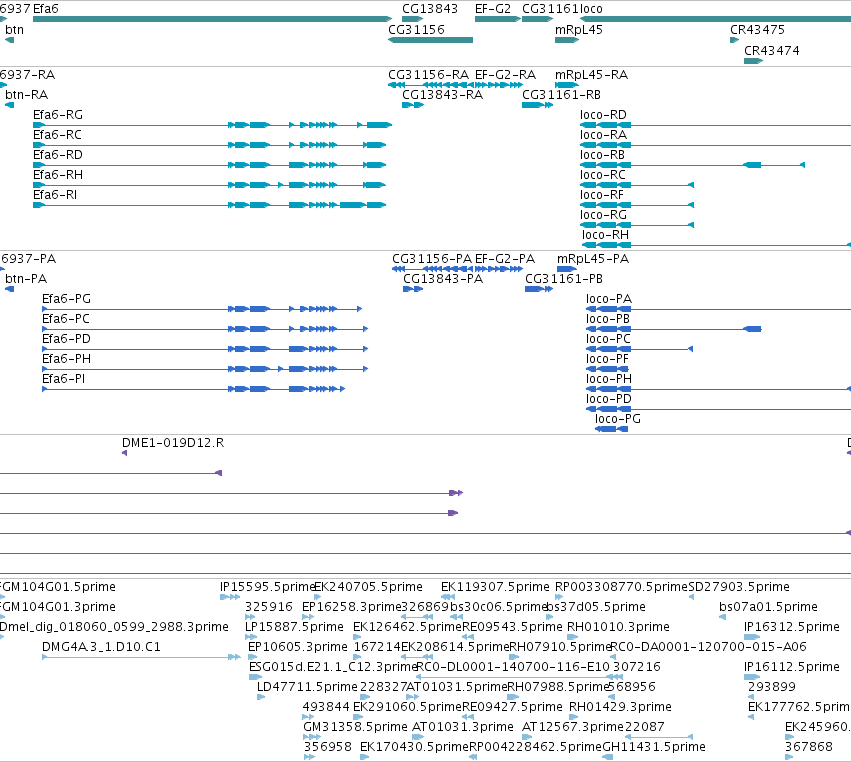This screenshot has height=762, width=851.
Task: Select the Efa6 gene label
Action: (x=46, y=9)
